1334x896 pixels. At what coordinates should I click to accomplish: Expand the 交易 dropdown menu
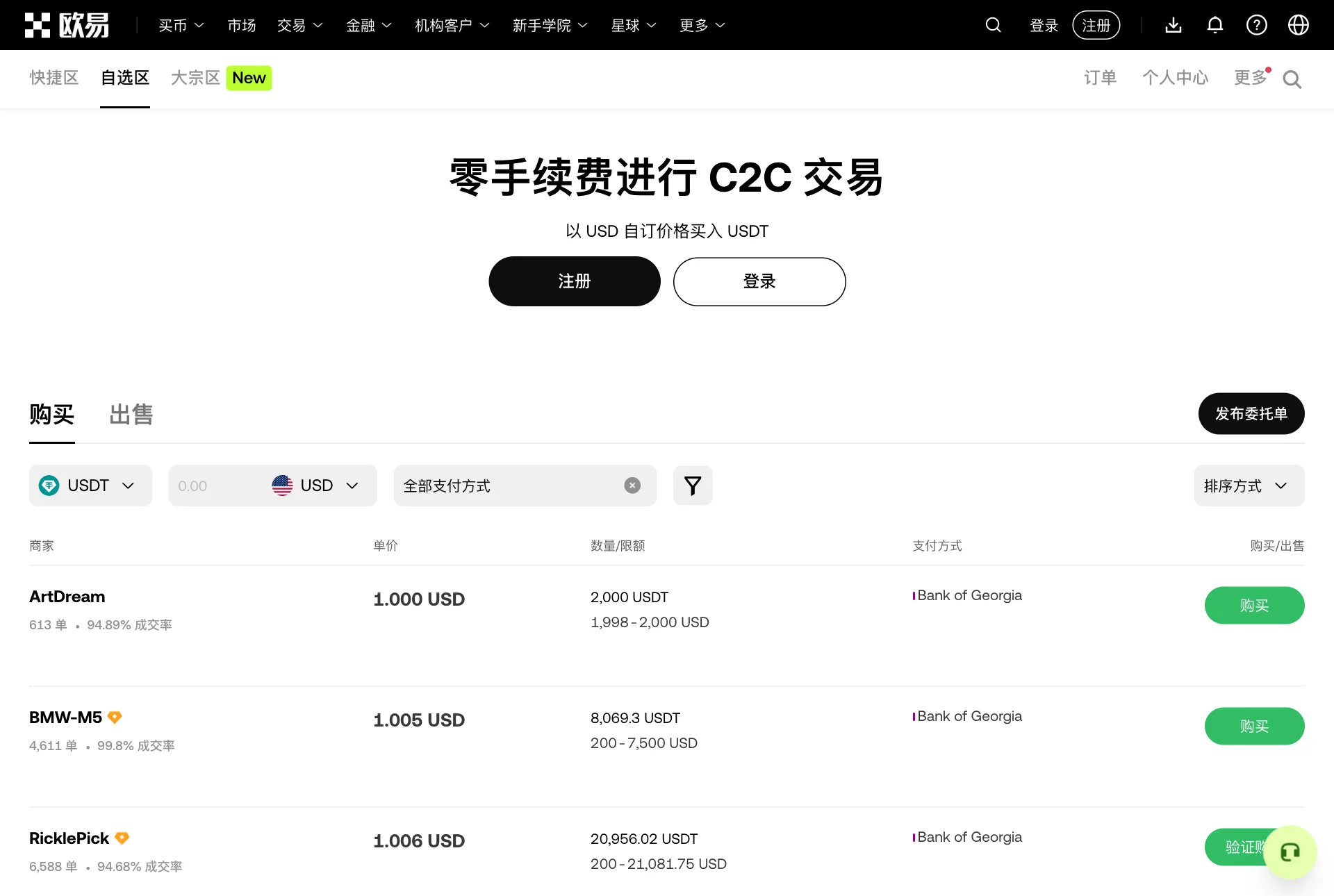tap(300, 26)
